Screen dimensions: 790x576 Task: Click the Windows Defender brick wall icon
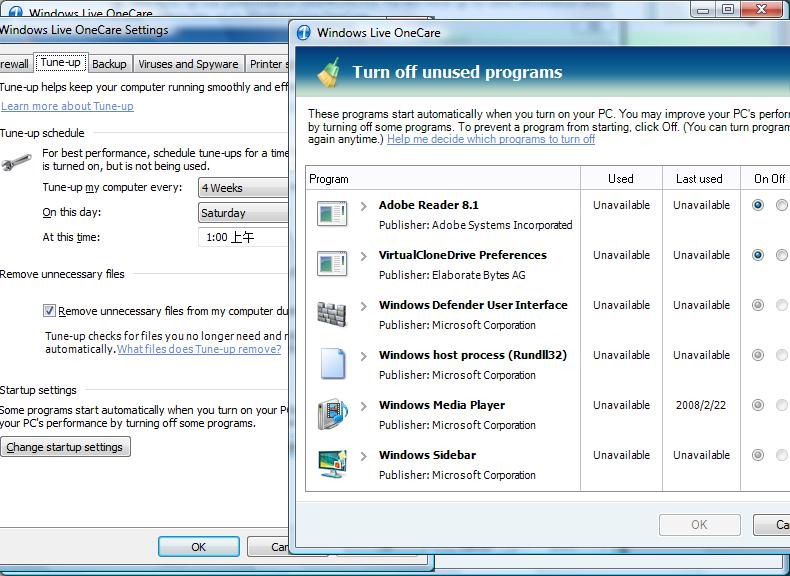332,313
